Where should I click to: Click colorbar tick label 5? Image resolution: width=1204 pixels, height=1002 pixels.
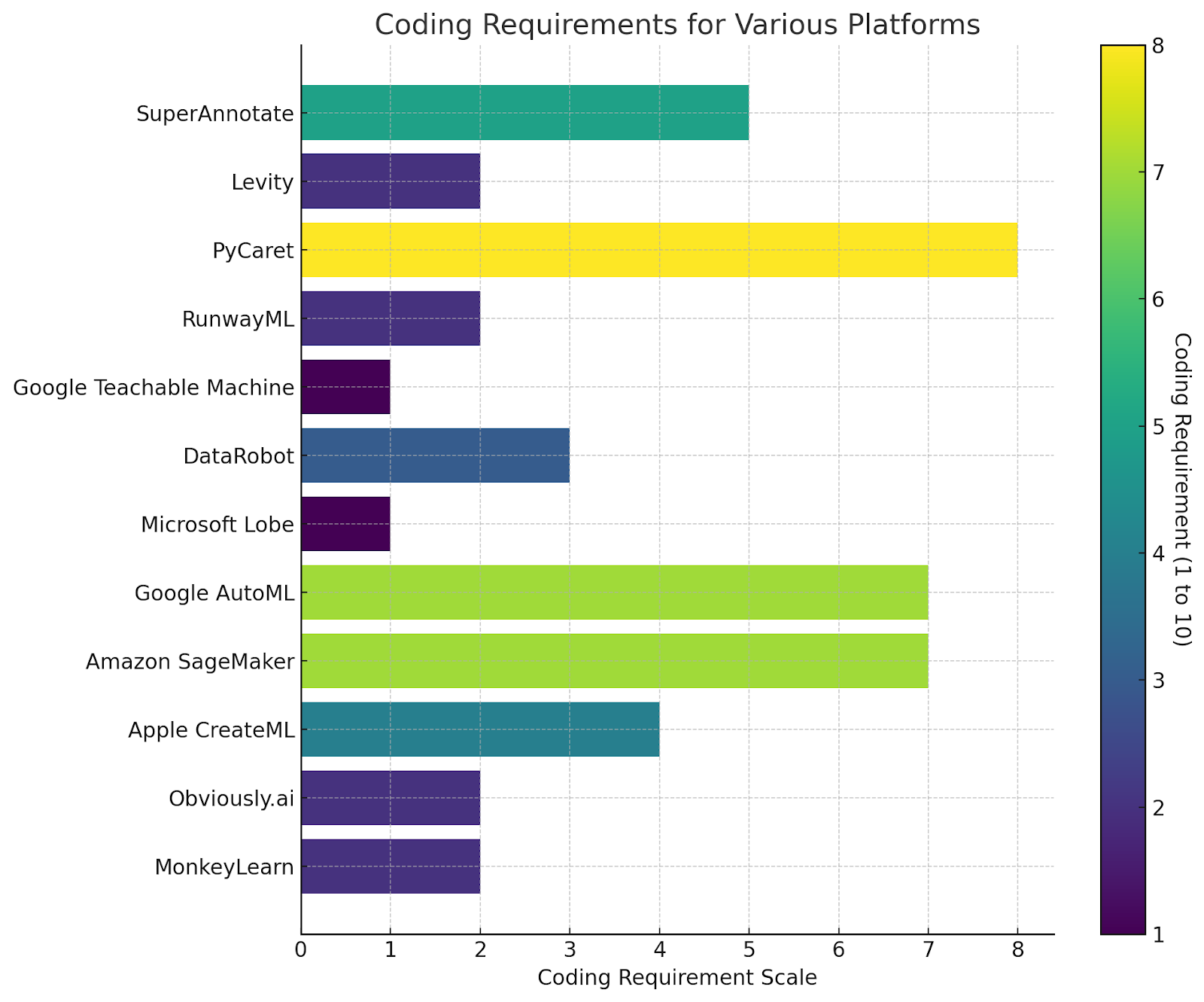click(1158, 427)
